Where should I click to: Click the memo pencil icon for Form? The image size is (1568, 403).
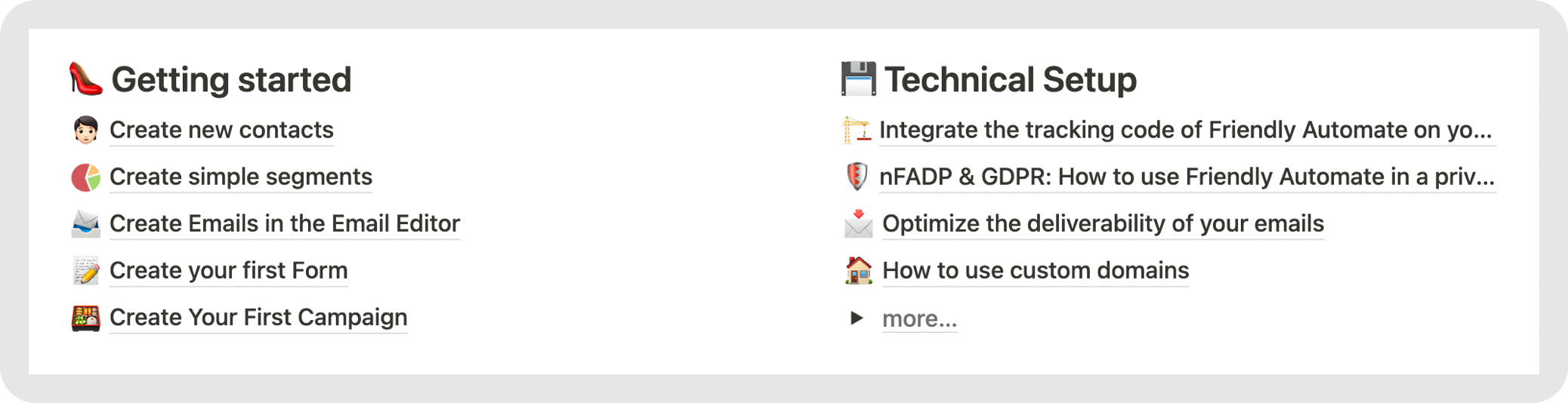[x=85, y=271]
